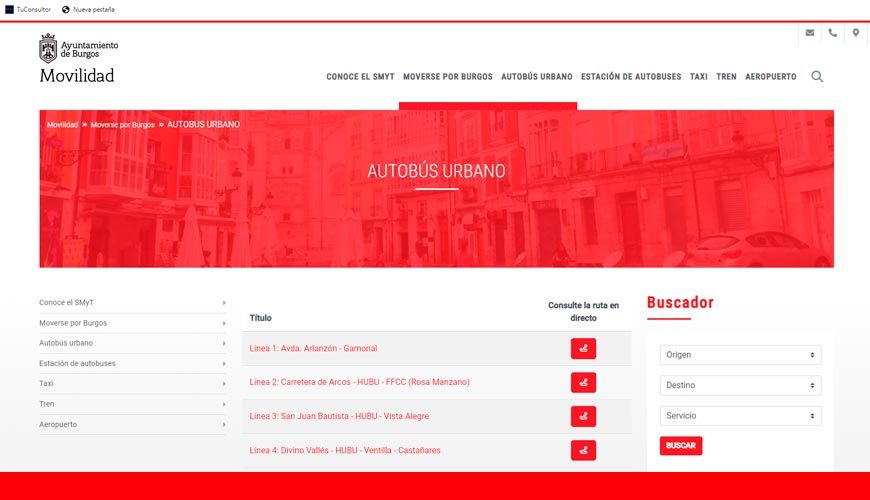Click the phone contact icon
The image size is (870, 500).
pyautogui.click(x=832, y=33)
